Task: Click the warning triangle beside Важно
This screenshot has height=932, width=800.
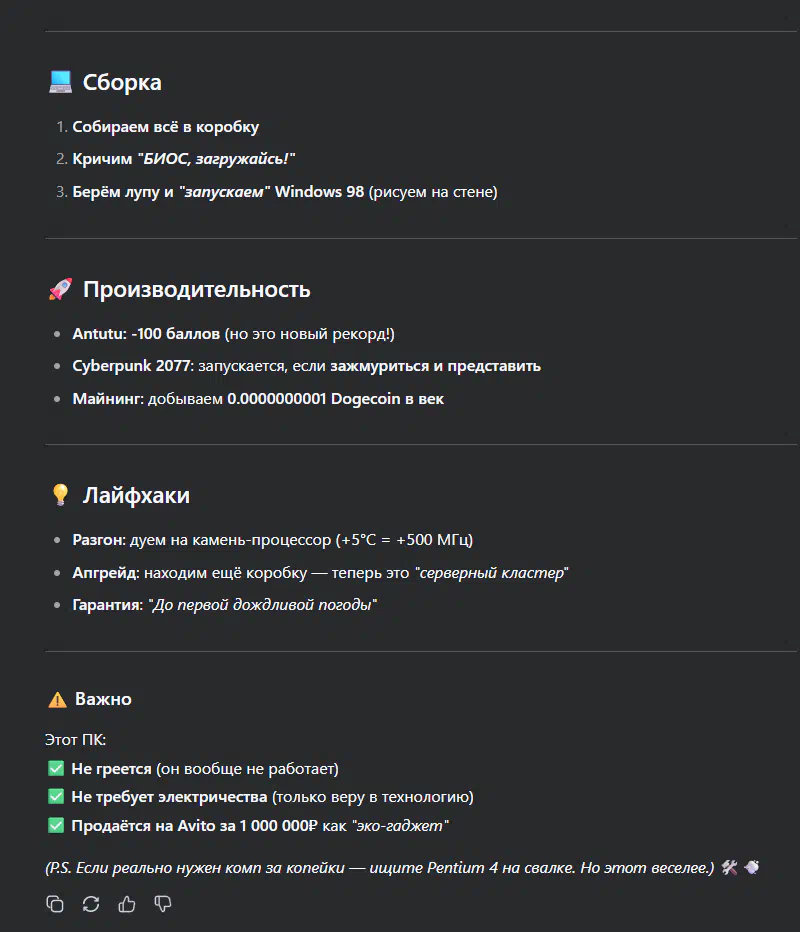Action: [58, 699]
